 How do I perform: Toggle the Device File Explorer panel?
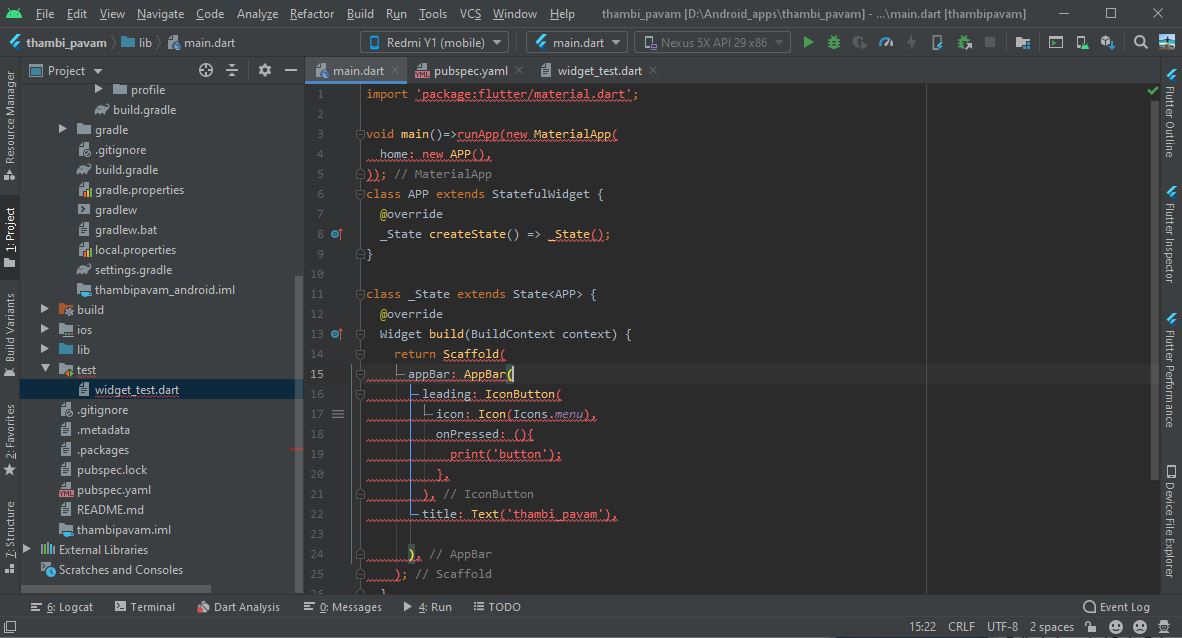coord(1171,522)
